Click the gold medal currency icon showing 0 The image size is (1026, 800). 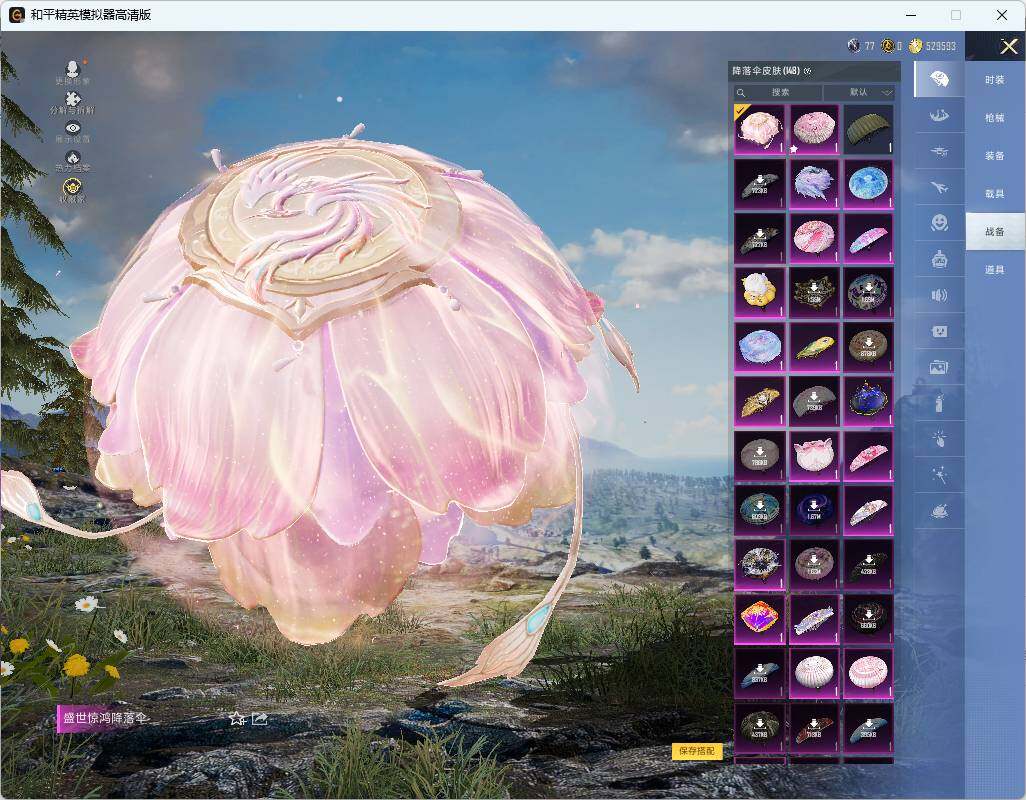887,45
